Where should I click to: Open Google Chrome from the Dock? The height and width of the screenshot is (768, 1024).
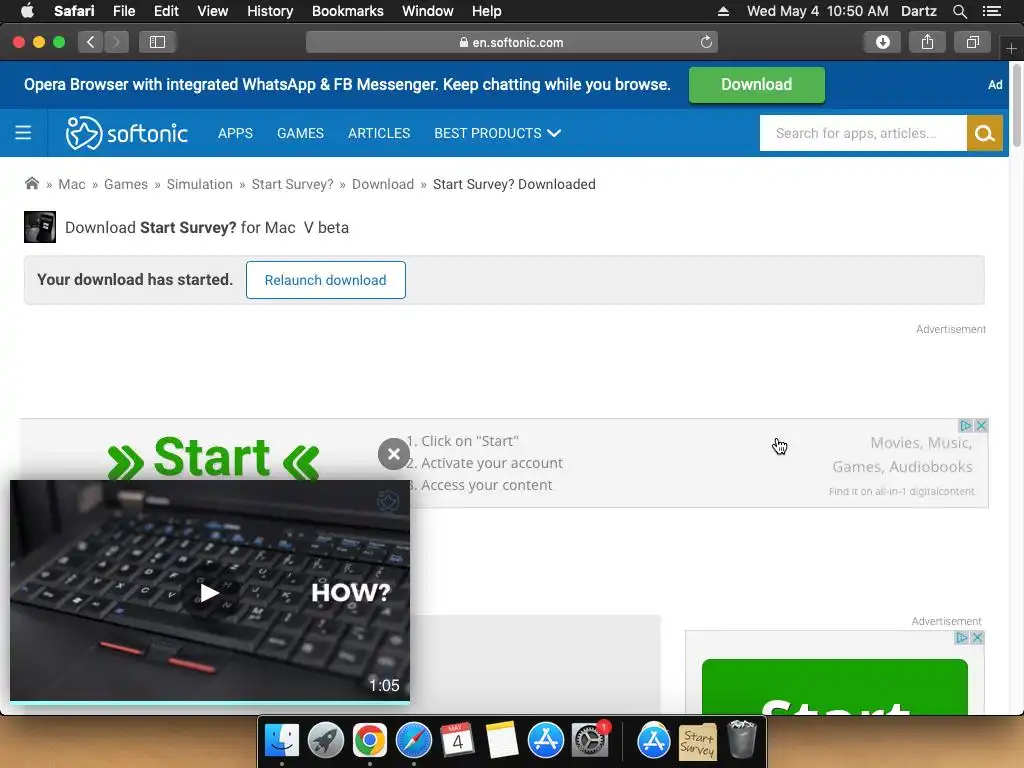(370, 741)
